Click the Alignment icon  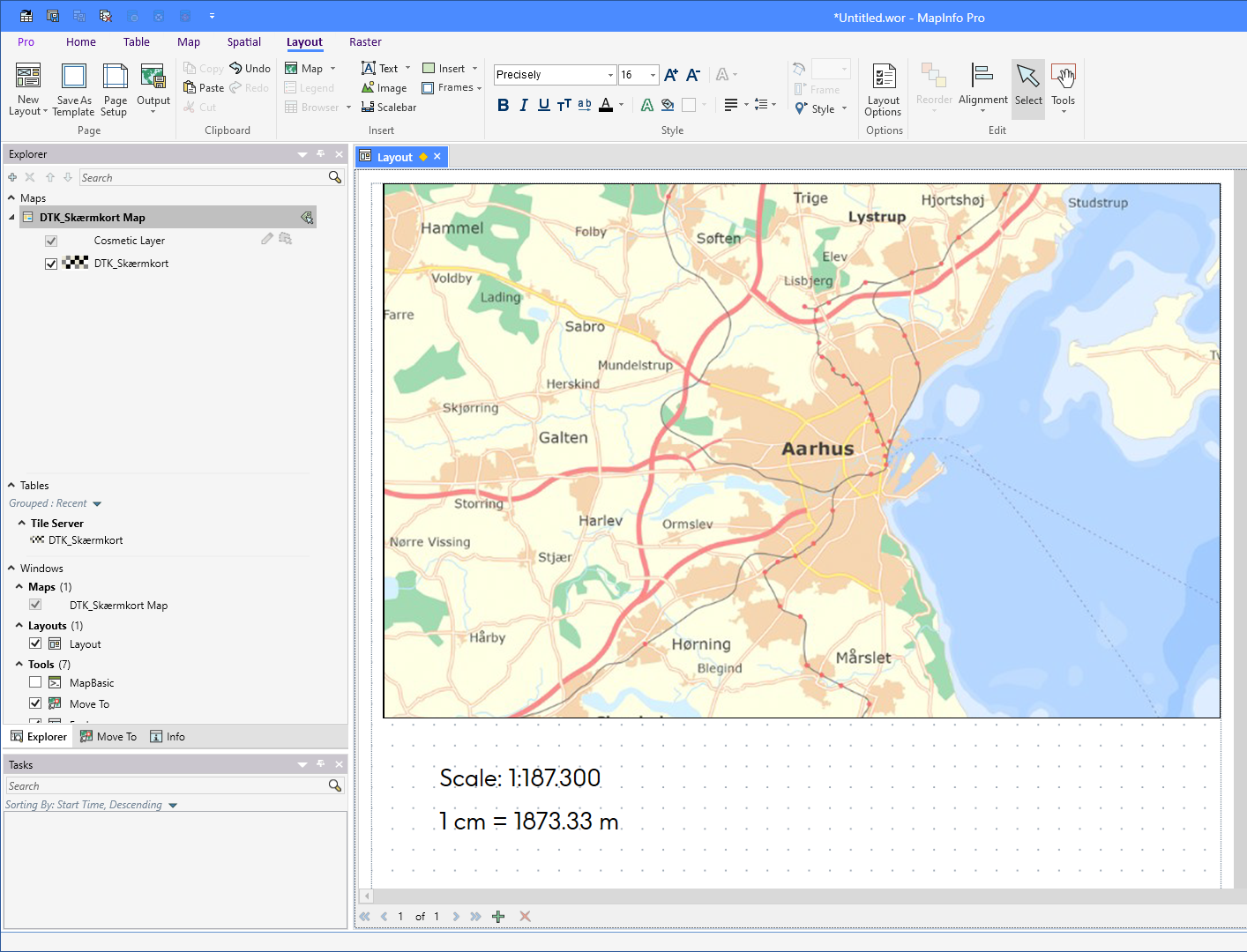982,87
